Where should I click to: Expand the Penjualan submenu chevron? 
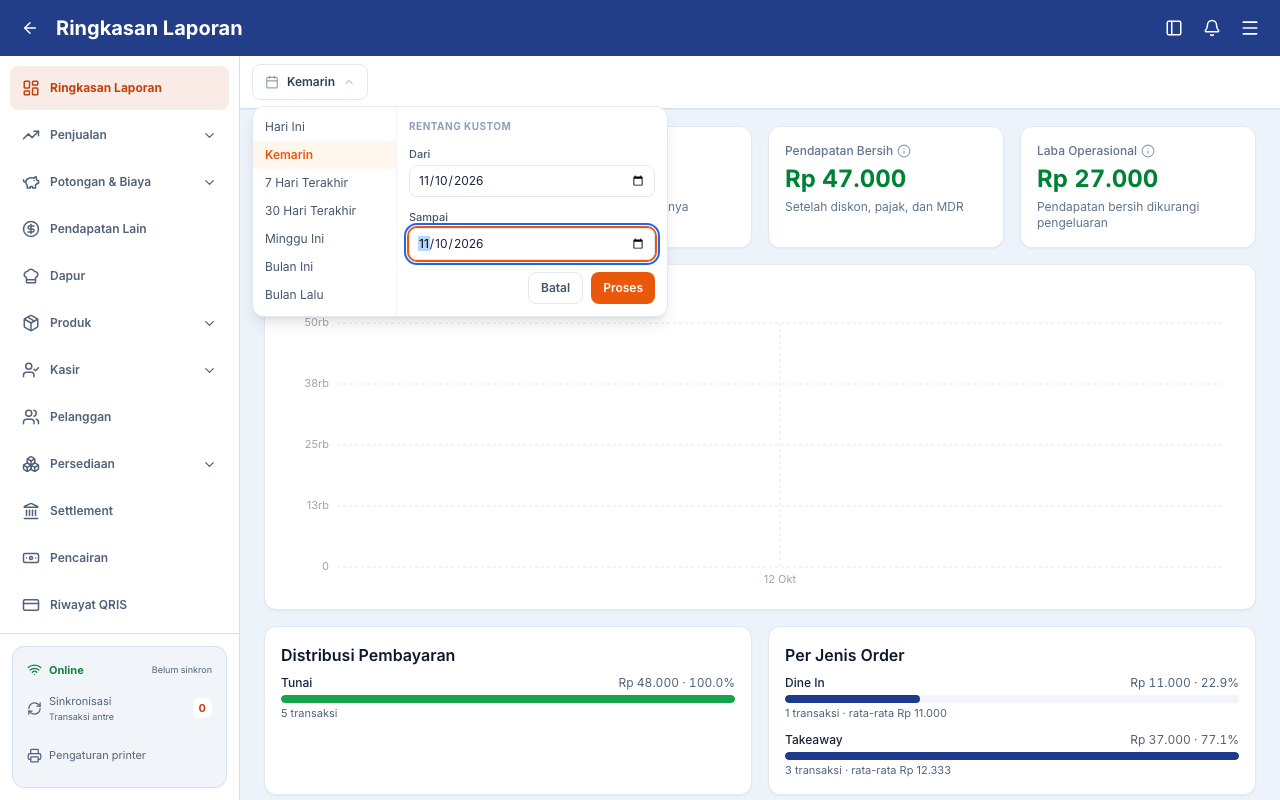tap(210, 135)
